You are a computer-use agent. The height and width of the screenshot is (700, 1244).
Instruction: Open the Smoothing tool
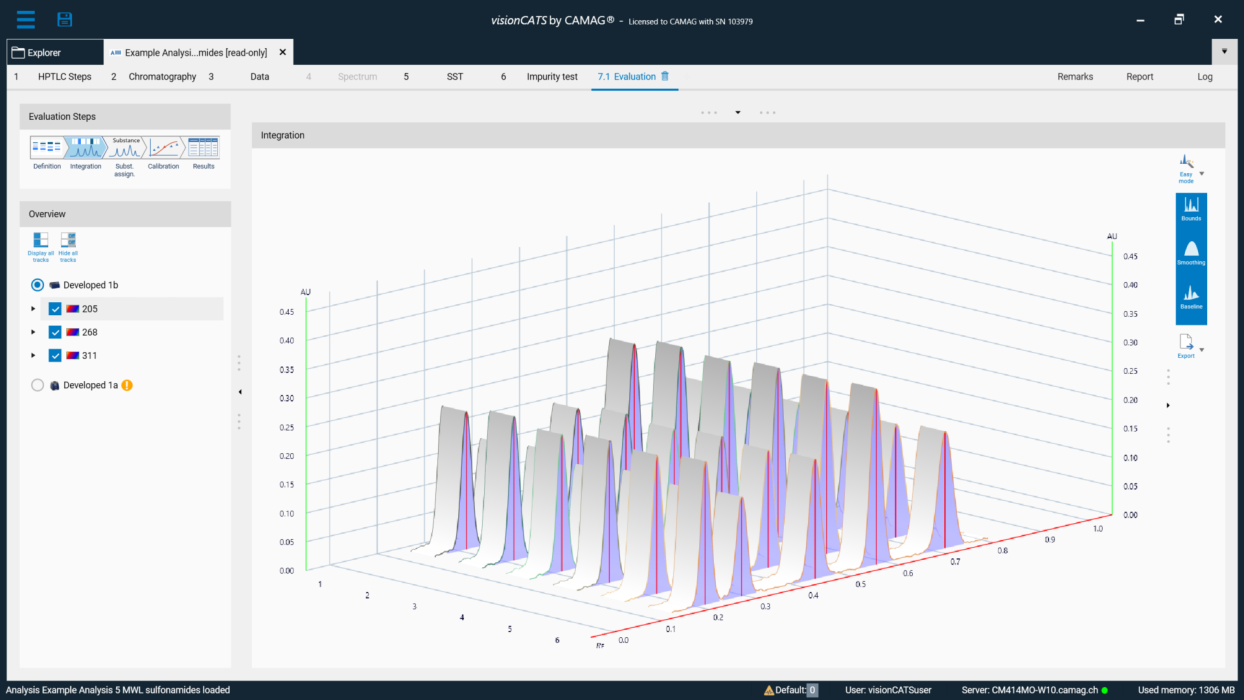(x=1191, y=250)
